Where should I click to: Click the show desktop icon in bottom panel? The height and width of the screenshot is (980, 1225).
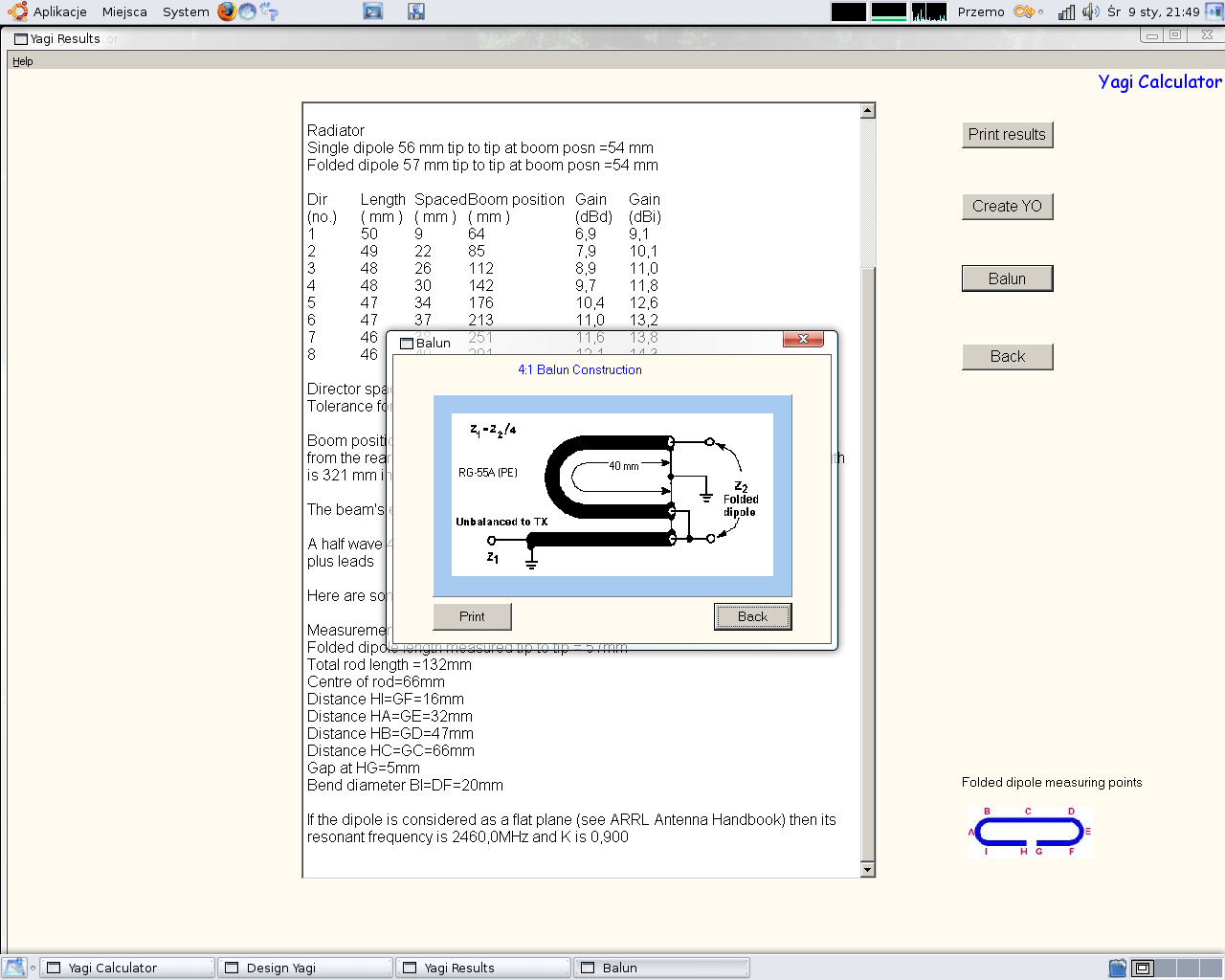coord(13,968)
